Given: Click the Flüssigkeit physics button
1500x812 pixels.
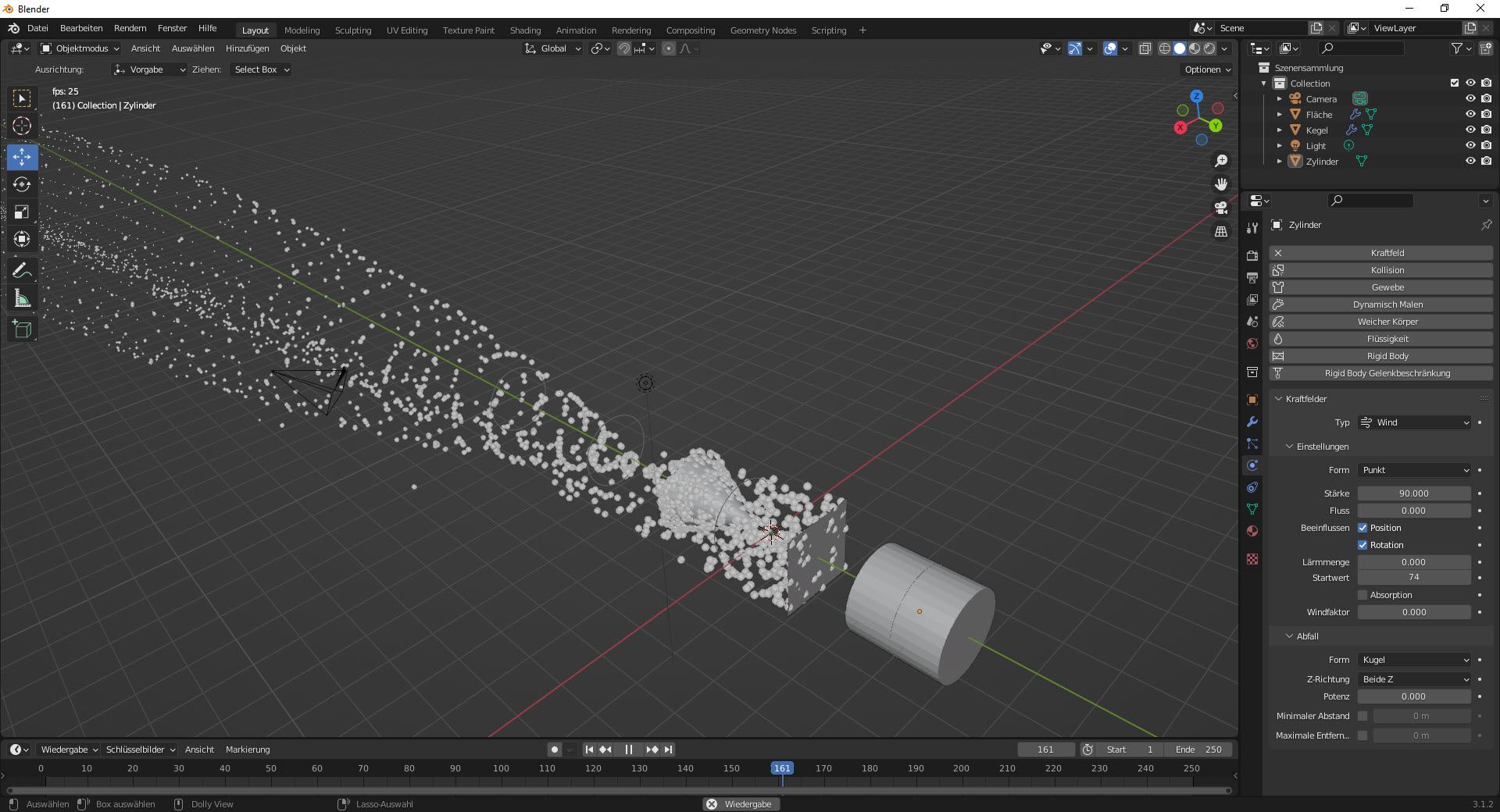Looking at the screenshot, I should (x=1380, y=339).
